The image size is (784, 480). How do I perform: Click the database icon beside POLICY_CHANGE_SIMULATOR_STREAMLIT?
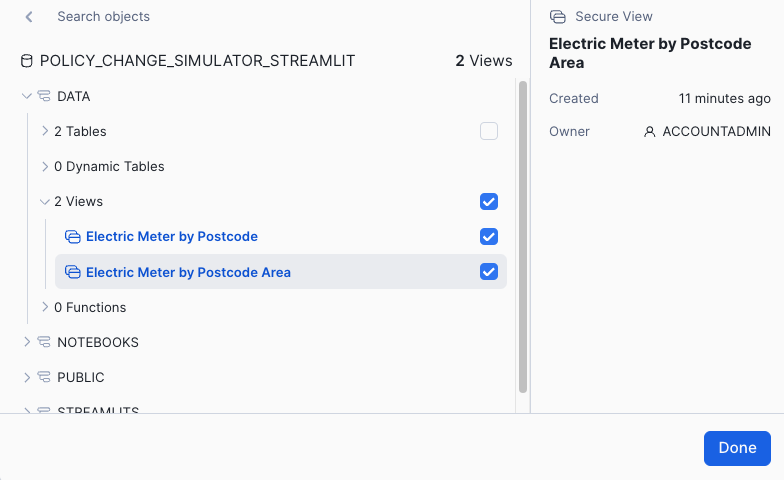click(x=26, y=61)
